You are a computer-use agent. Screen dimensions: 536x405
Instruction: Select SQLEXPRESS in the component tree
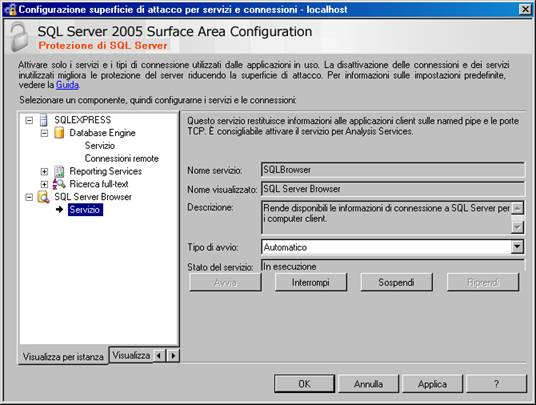[x=83, y=120]
